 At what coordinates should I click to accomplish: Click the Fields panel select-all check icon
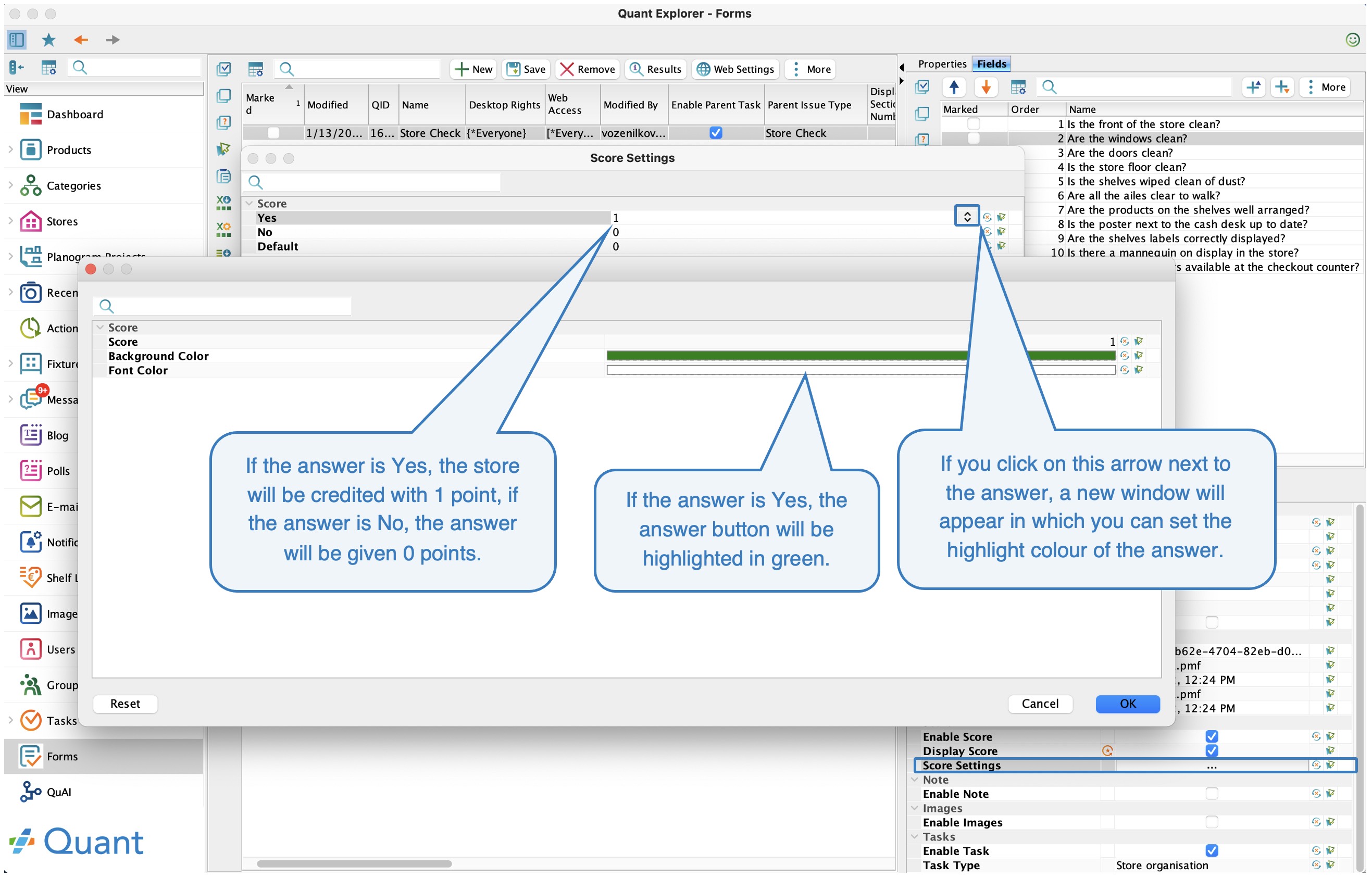coord(921,87)
